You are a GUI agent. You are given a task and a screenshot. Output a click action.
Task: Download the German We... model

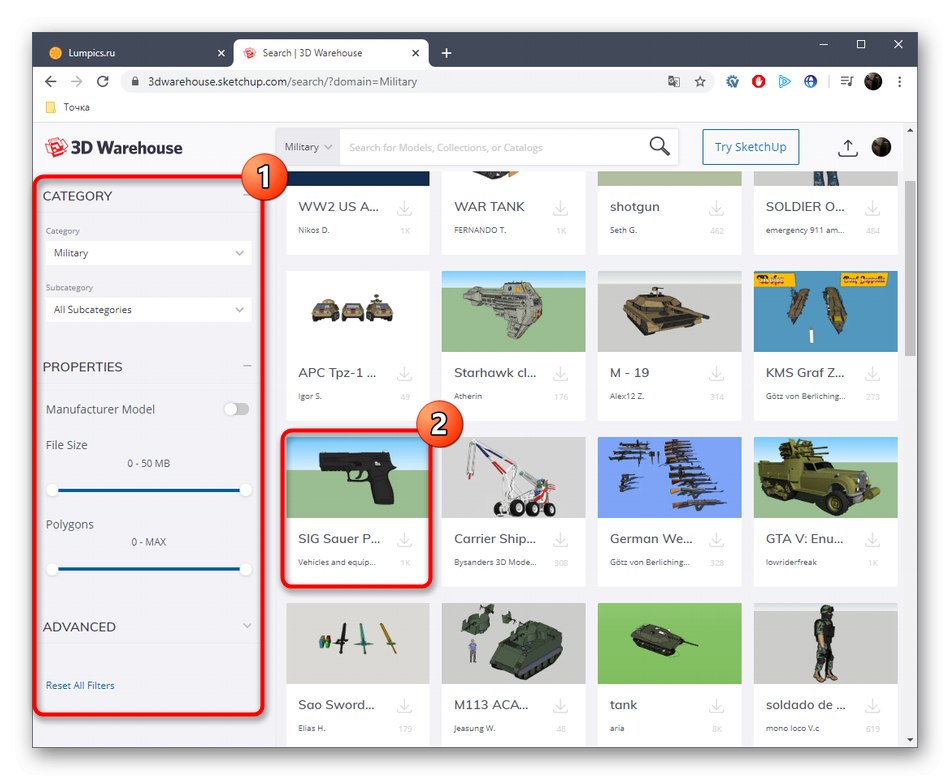click(716, 540)
